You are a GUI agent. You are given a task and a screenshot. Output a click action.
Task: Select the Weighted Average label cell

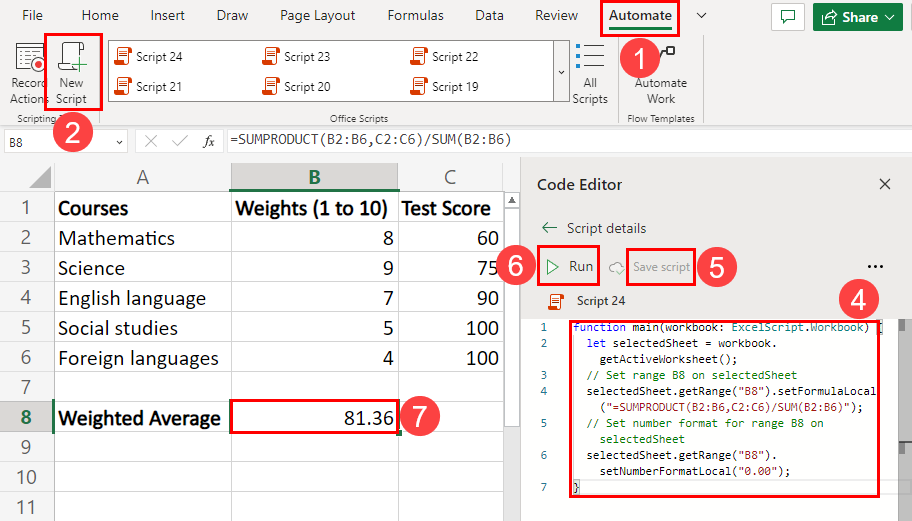click(x=142, y=417)
